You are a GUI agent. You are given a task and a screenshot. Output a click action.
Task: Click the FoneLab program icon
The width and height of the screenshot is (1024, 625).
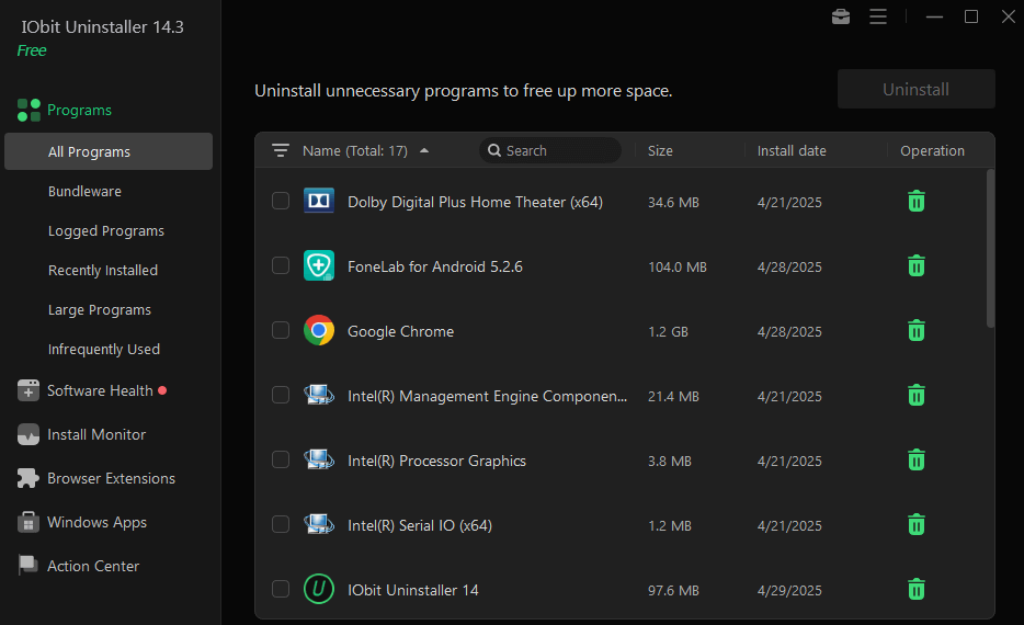319,266
